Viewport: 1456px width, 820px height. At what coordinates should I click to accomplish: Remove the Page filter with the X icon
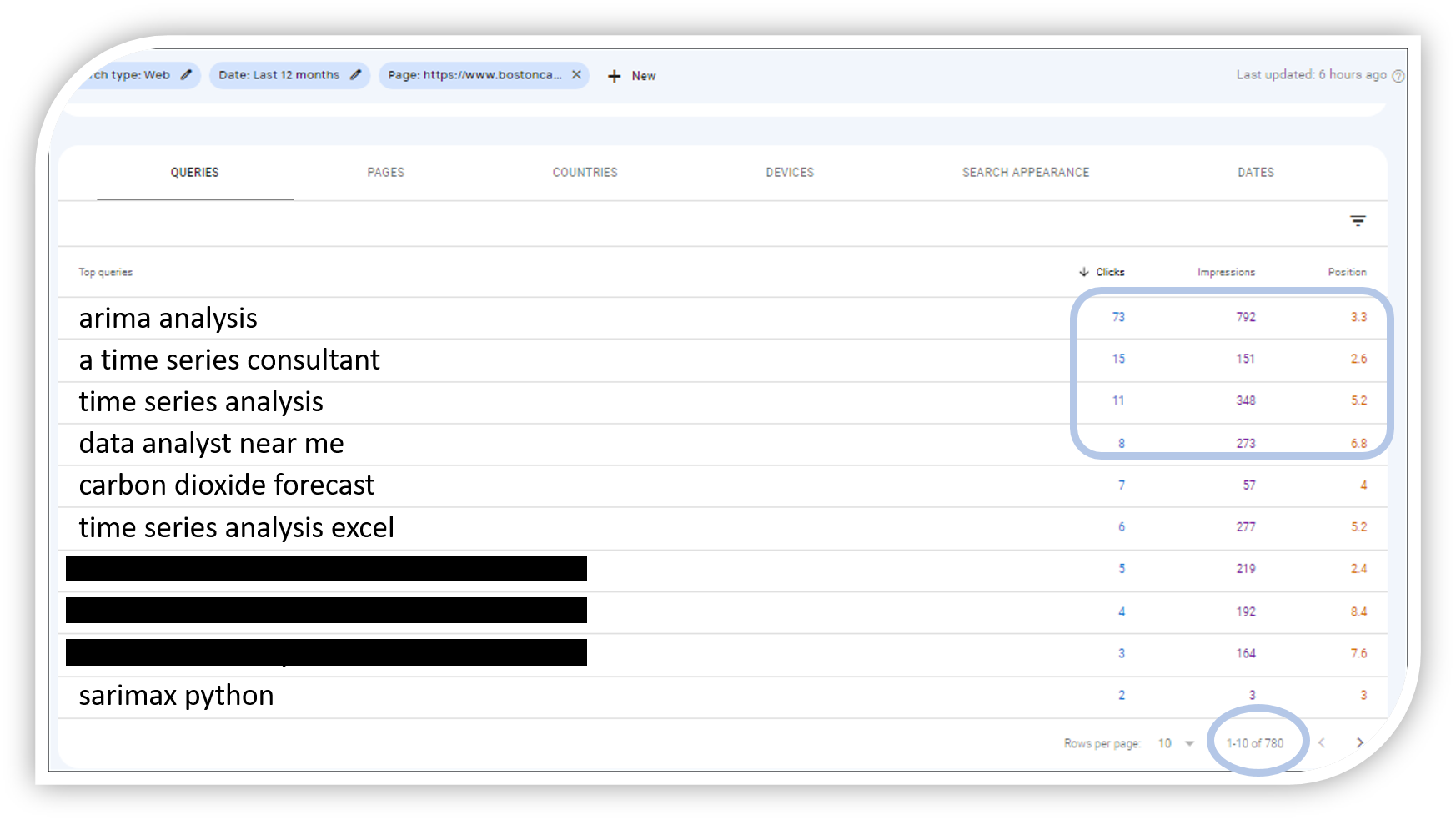576,74
